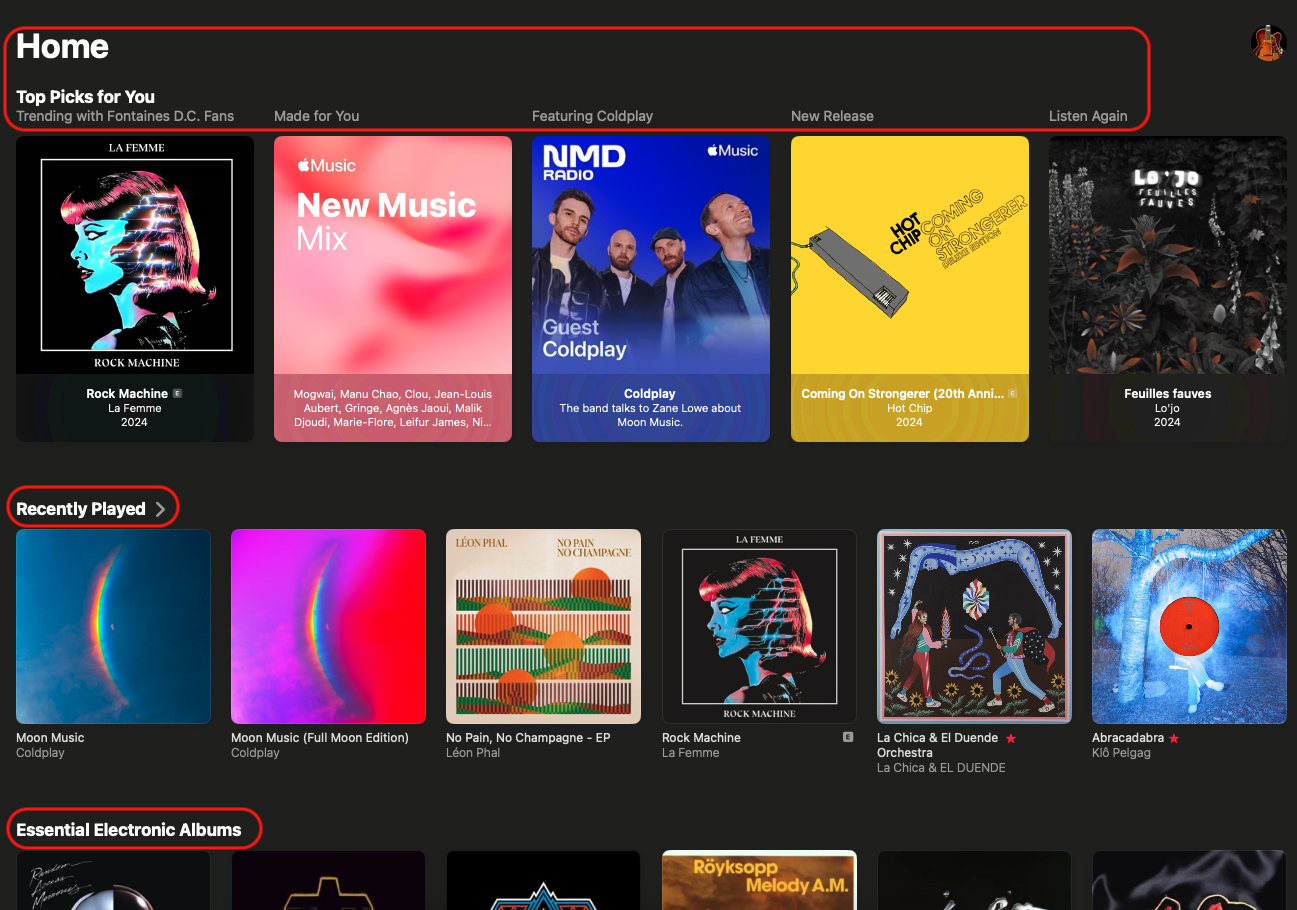Click the "Moon Music (Full Moon Edition)" title

[x=320, y=738]
